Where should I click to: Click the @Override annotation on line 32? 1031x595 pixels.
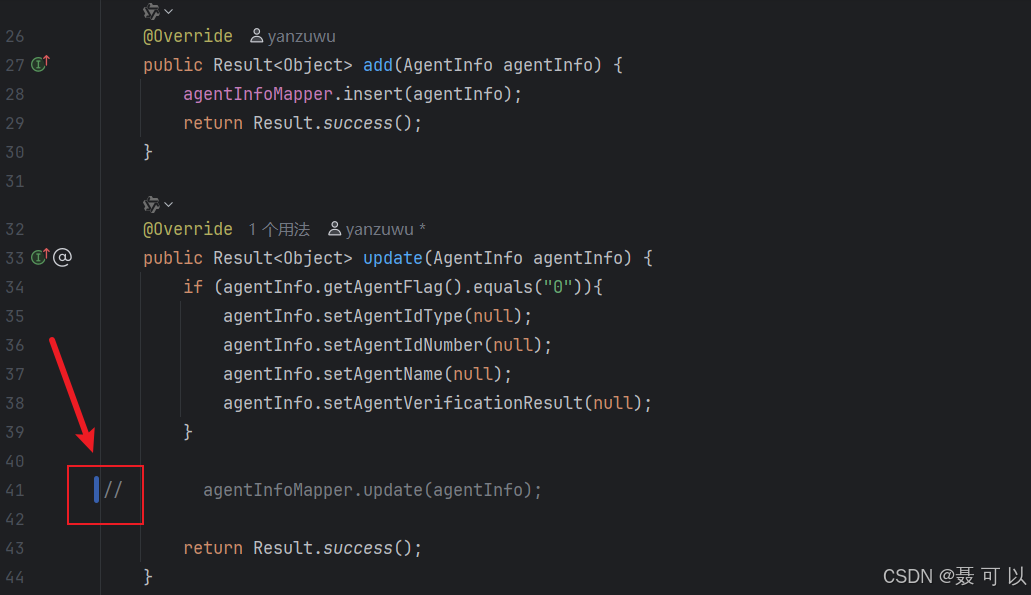click(x=188, y=229)
